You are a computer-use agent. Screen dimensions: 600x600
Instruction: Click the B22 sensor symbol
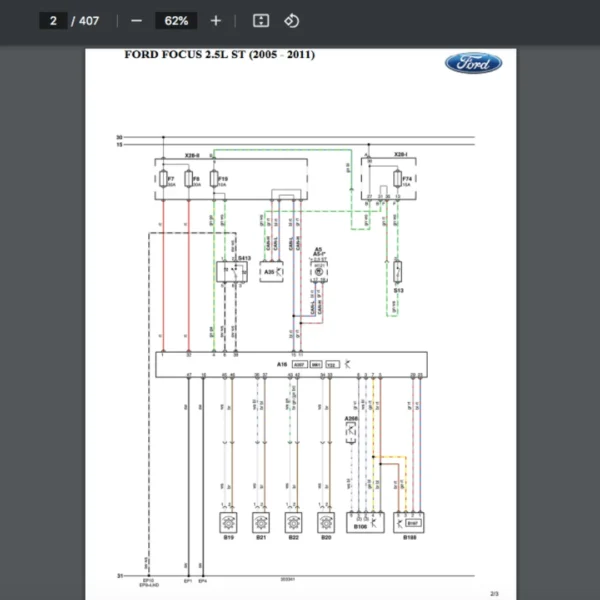click(293, 521)
